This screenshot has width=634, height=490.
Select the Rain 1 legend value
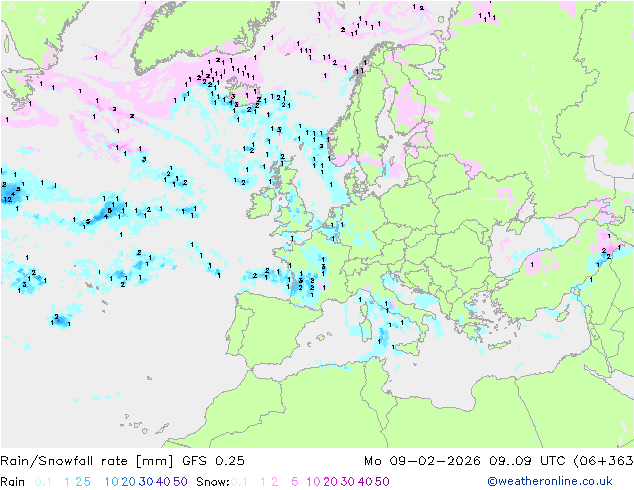click(67, 482)
